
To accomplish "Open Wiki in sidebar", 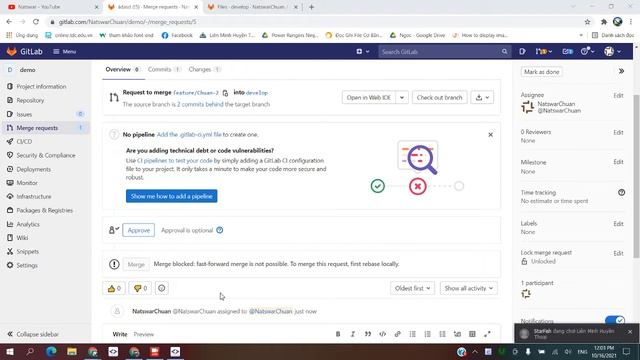I will (22, 238).
